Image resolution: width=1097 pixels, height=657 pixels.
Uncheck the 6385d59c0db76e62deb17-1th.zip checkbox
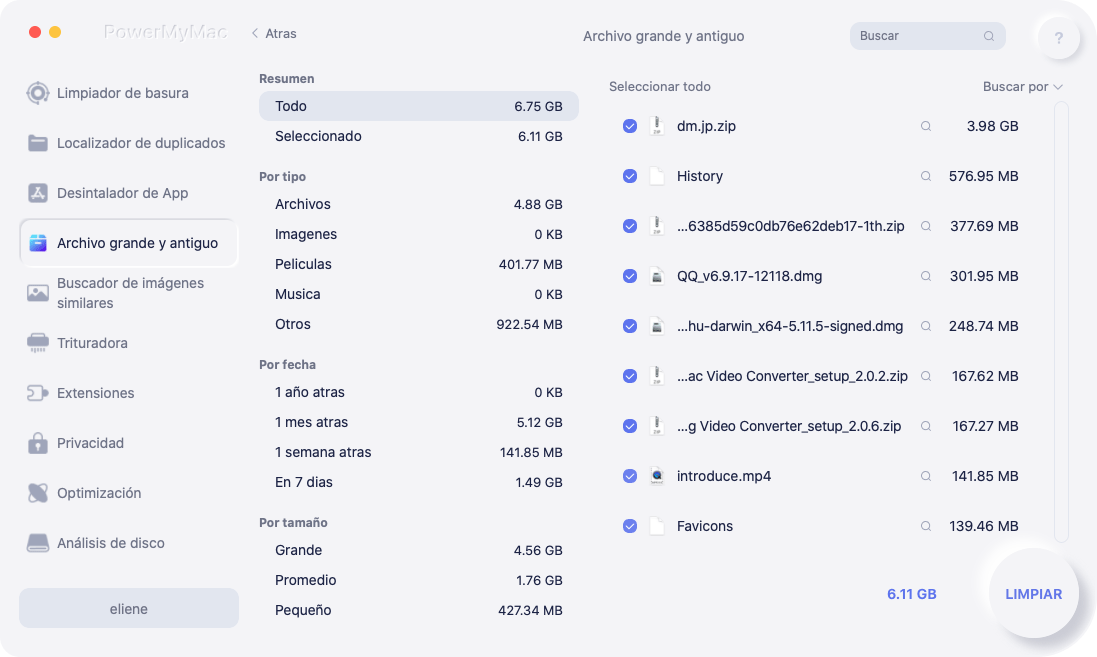click(x=630, y=226)
